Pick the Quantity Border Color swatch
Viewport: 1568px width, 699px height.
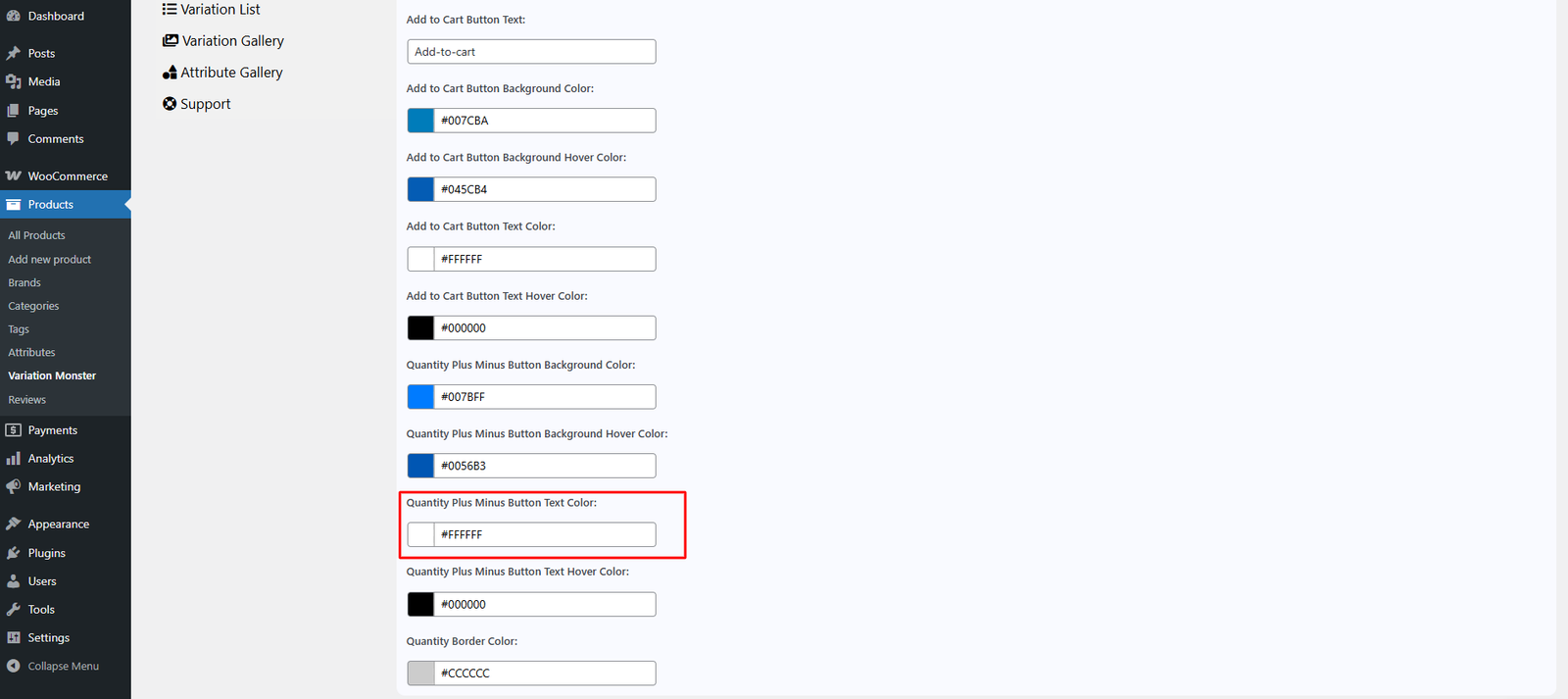(x=420, y=674)
